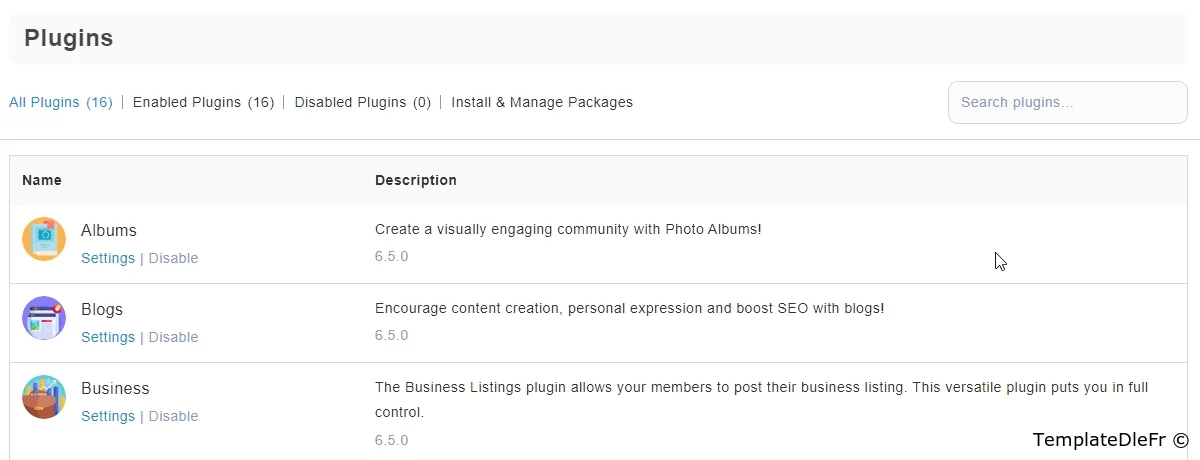This screenshot has width=1200, height=460.
Task: Click the Blogs plugin icon
Action: [44, 318]
